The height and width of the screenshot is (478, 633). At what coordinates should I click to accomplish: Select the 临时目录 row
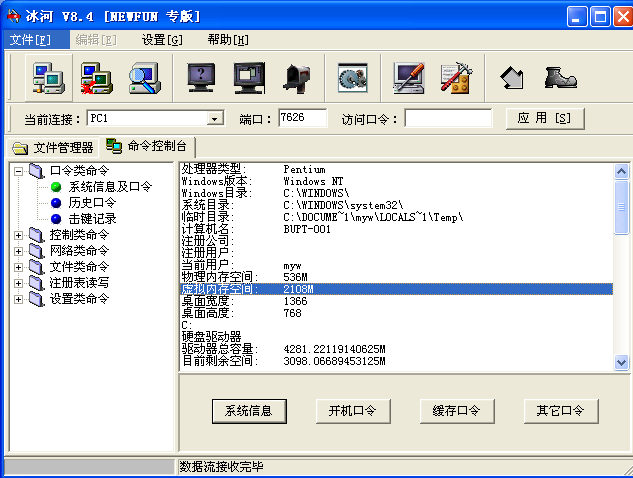pos(396,217)
